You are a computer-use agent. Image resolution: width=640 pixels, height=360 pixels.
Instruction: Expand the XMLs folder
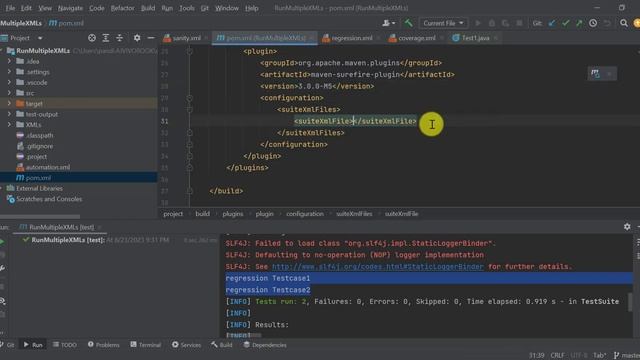coord(9,124)
